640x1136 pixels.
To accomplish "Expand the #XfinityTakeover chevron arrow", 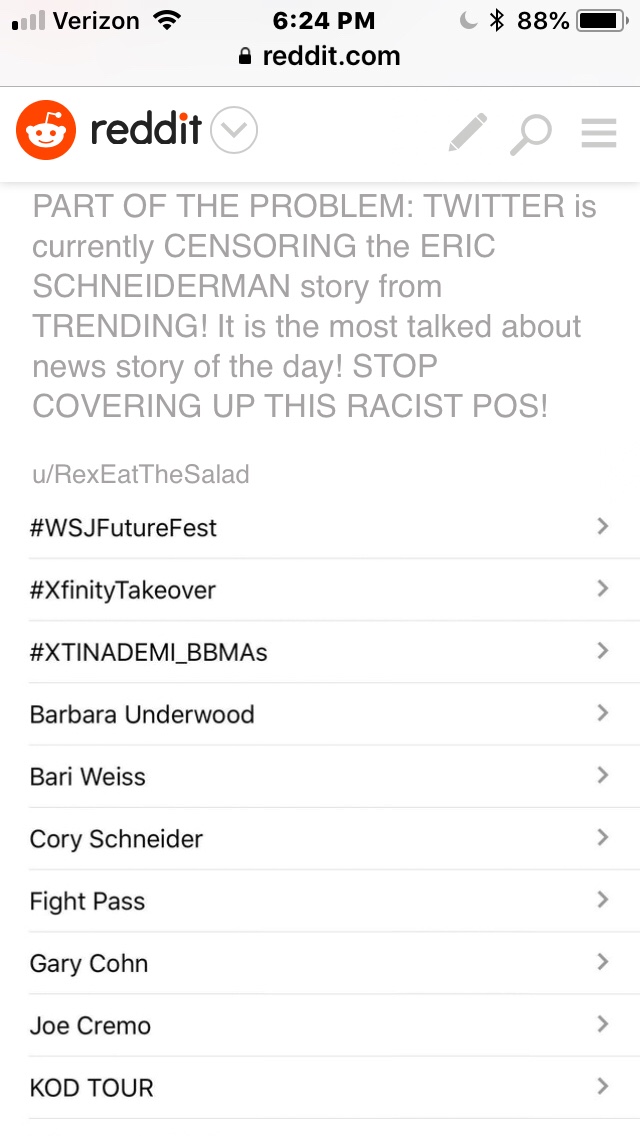I will point(602,588).
